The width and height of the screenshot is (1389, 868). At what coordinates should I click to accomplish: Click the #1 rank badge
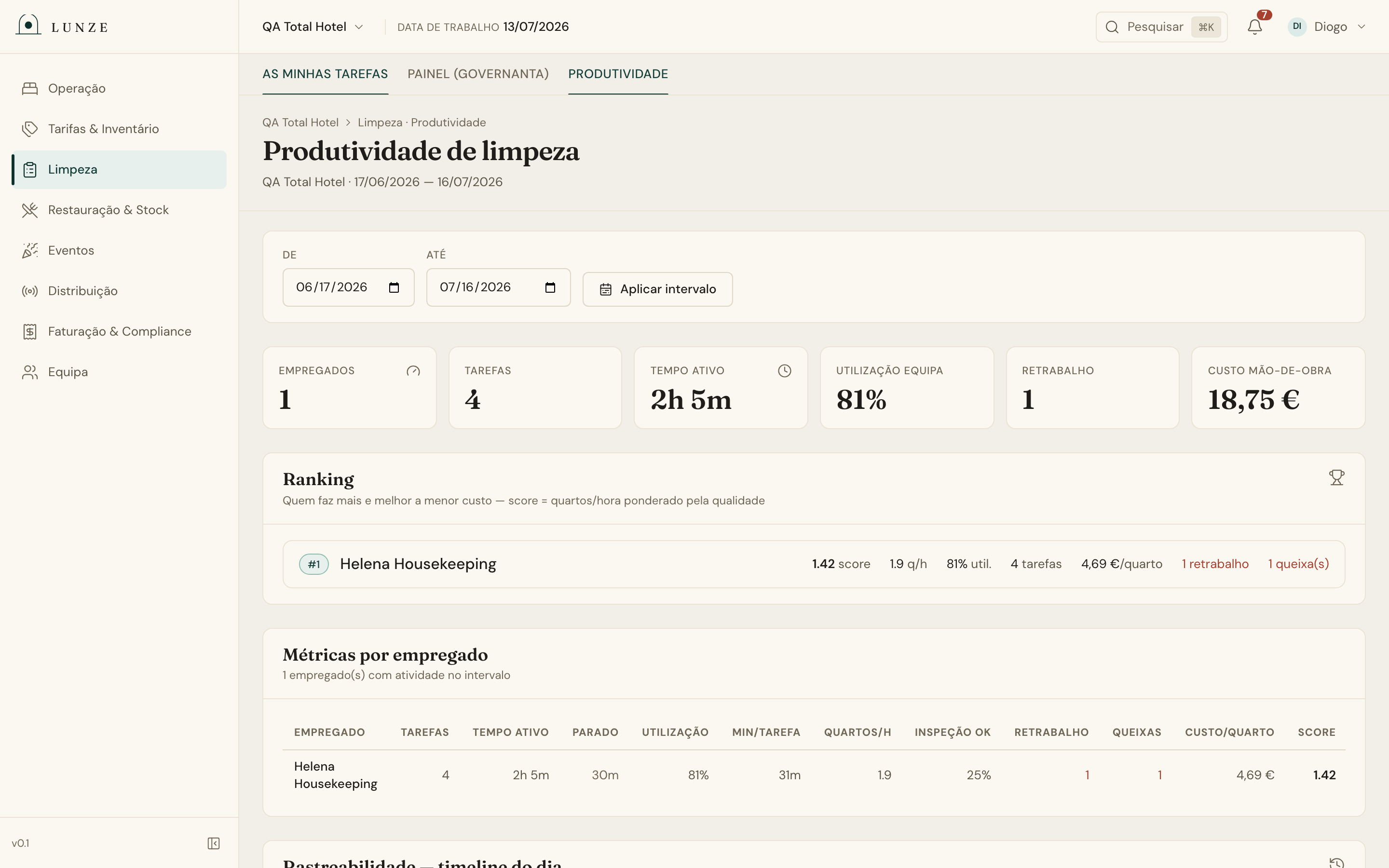(314, 564)
